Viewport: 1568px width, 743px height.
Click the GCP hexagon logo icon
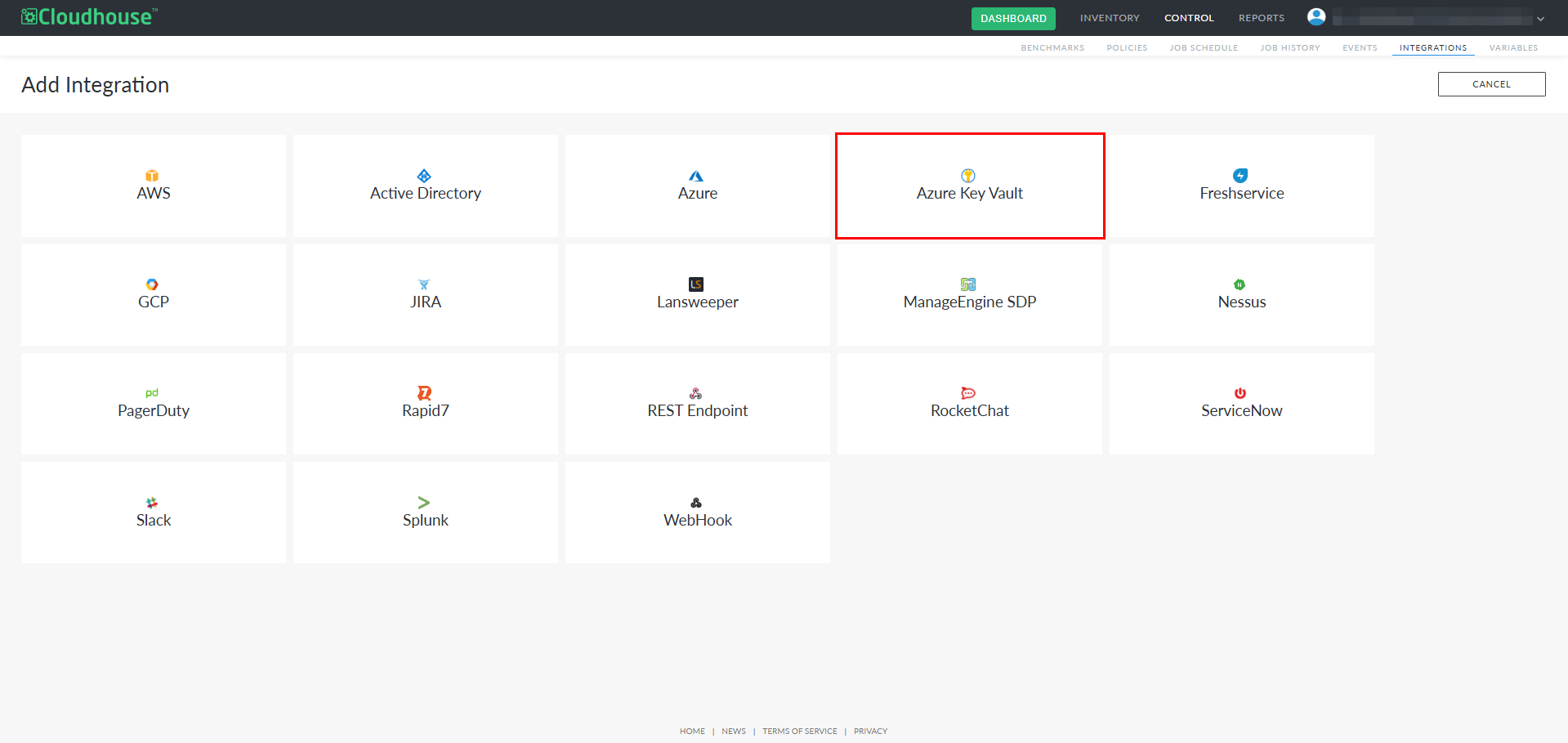(x=152, y=284)
